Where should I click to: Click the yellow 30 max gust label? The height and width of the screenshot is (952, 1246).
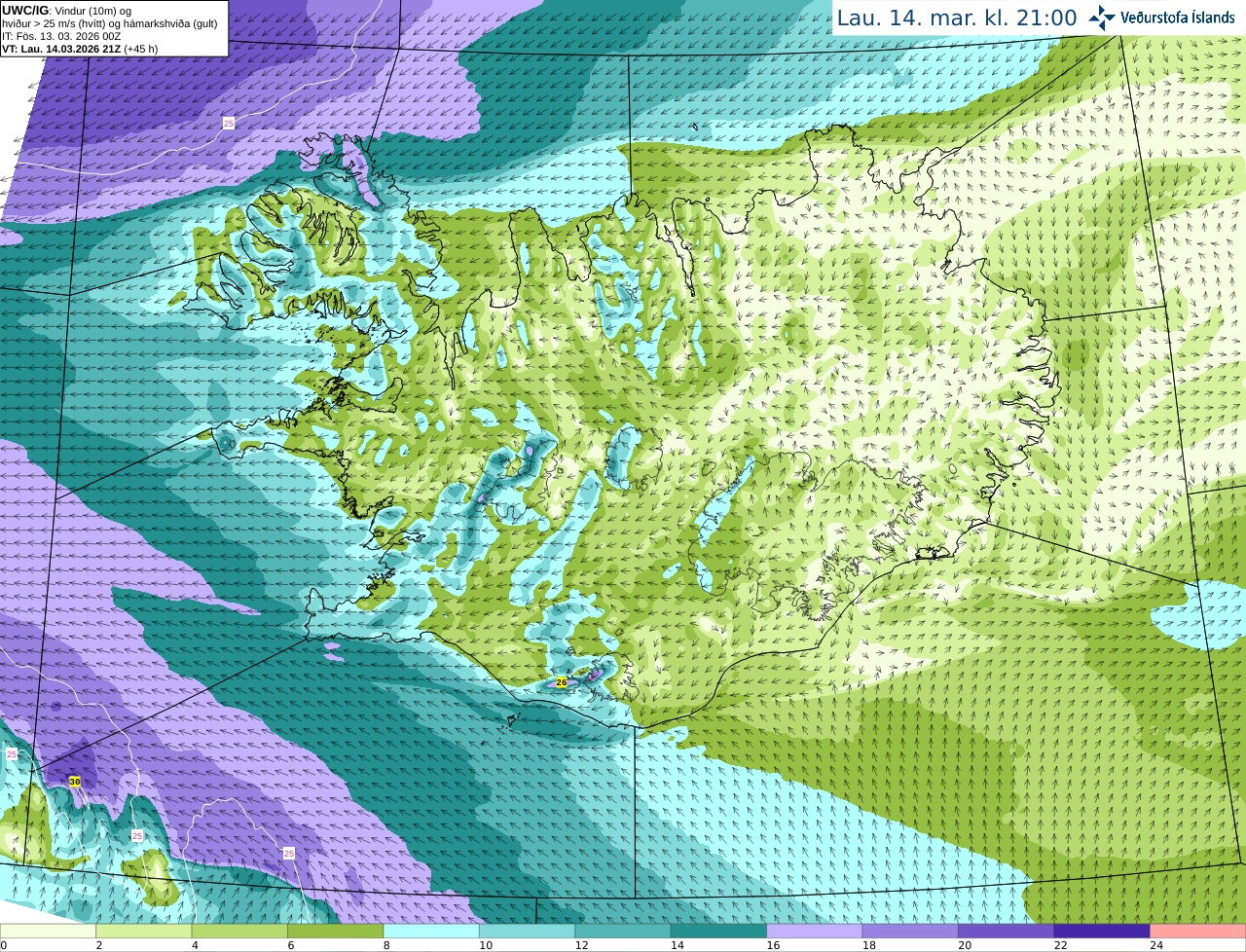[x=75, y=781]
